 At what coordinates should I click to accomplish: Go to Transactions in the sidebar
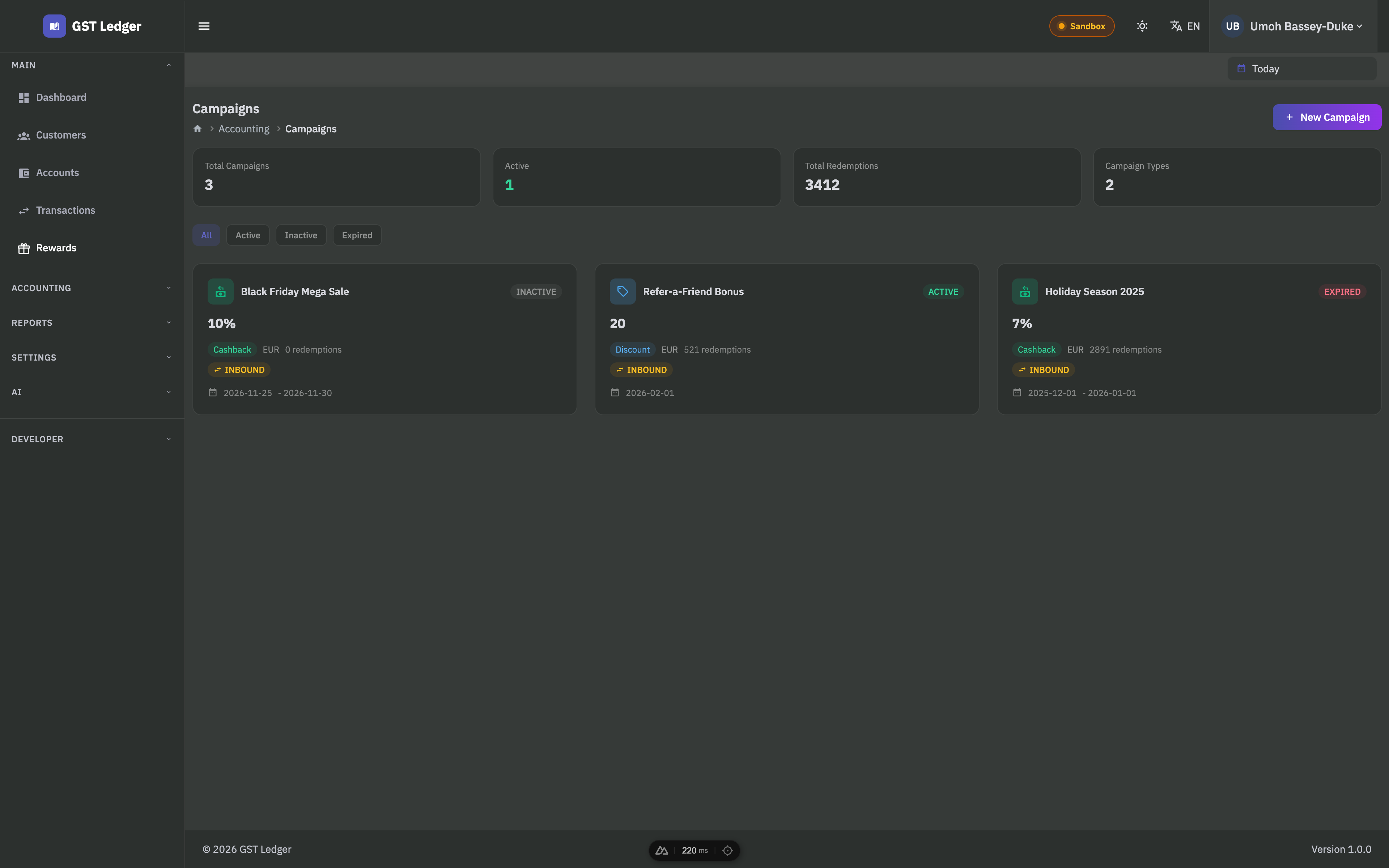[x=65, y=211]
